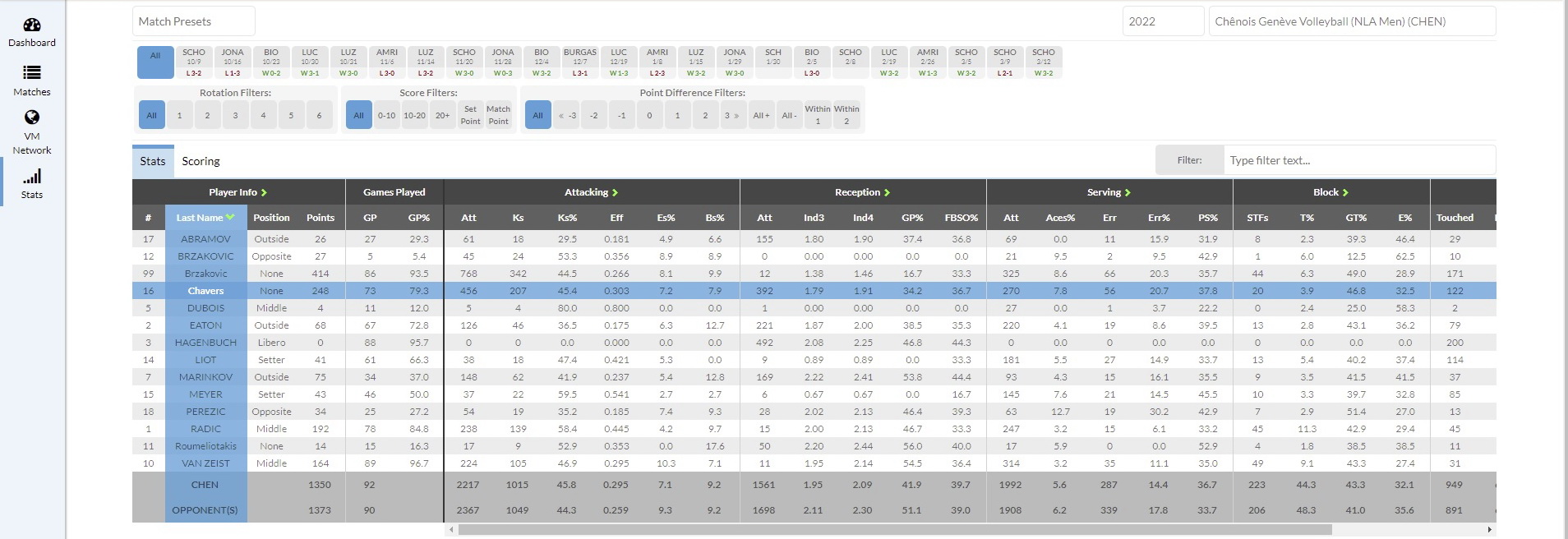This screenshot has width=1568, height=539.
Task: Click the scrollbar left arrow
Action: pyautogui.click(x=450, y=530)
